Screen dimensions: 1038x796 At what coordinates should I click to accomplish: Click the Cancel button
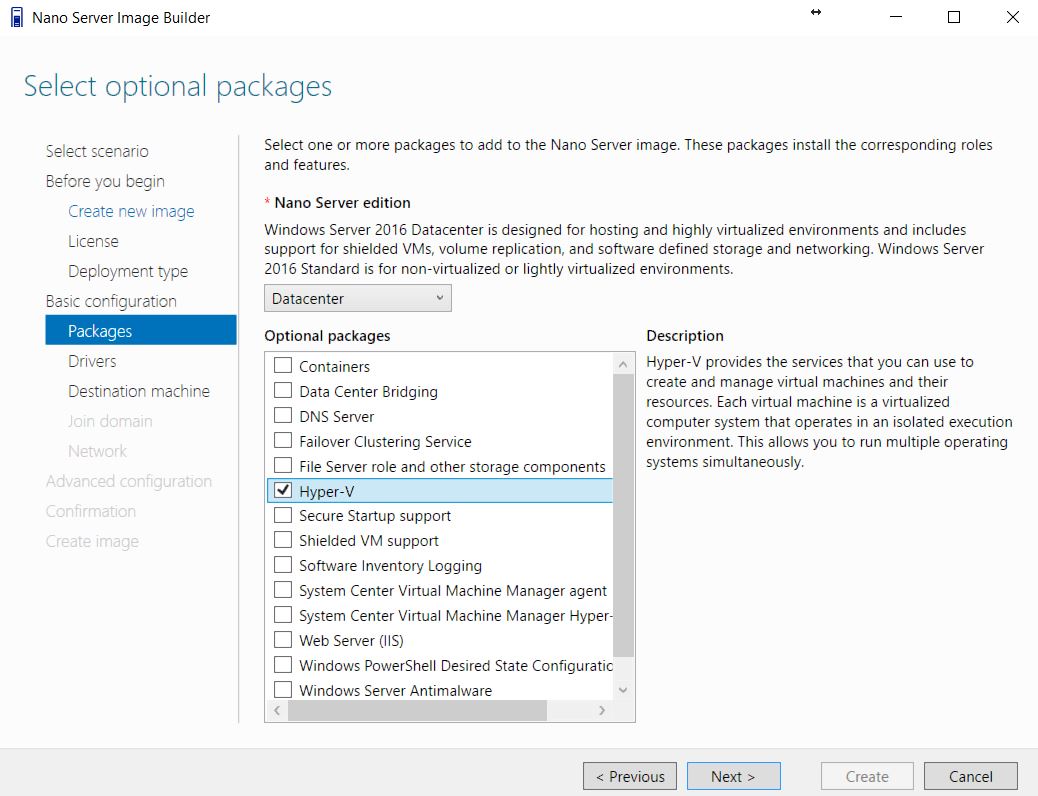970,776
